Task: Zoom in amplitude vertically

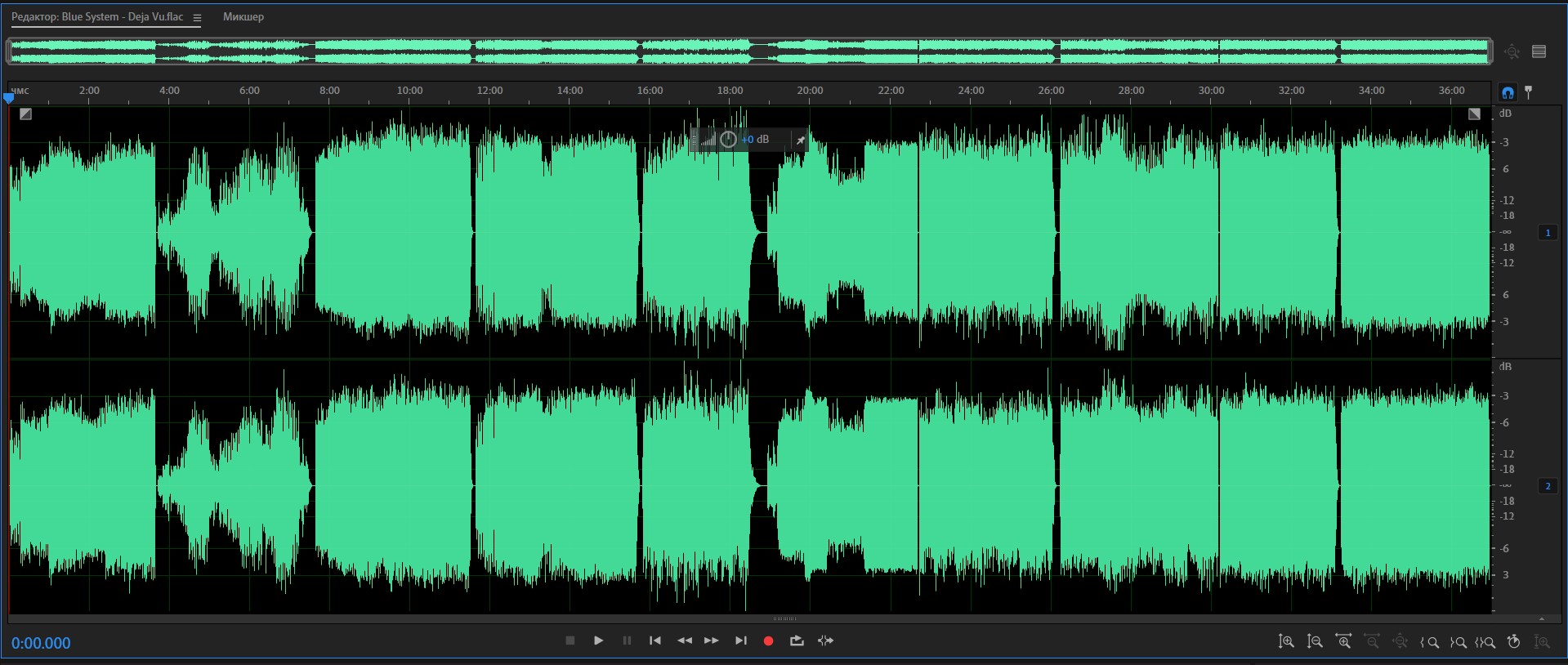Action: click(x=1286, y=642)
